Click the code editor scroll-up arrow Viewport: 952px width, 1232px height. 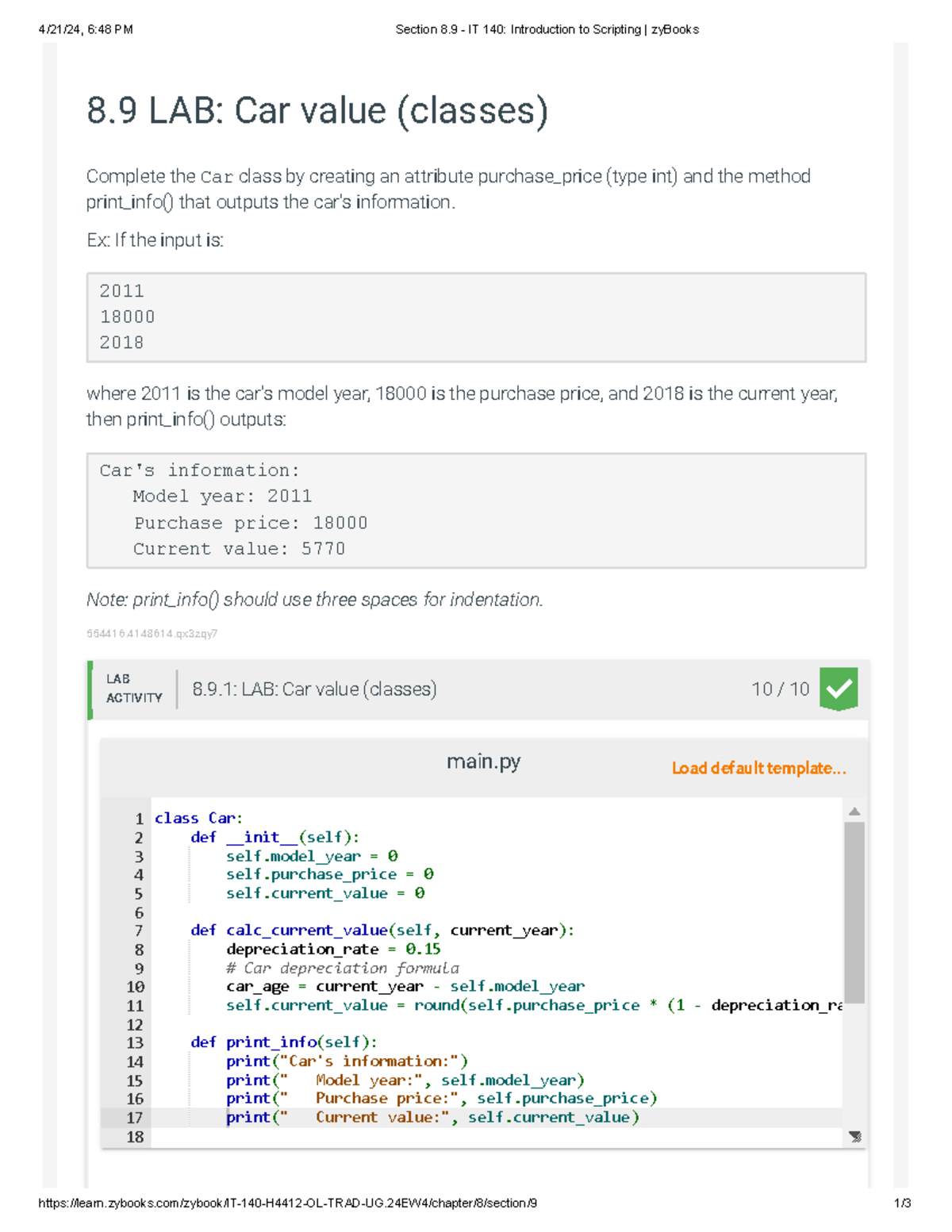pos(854,812)
